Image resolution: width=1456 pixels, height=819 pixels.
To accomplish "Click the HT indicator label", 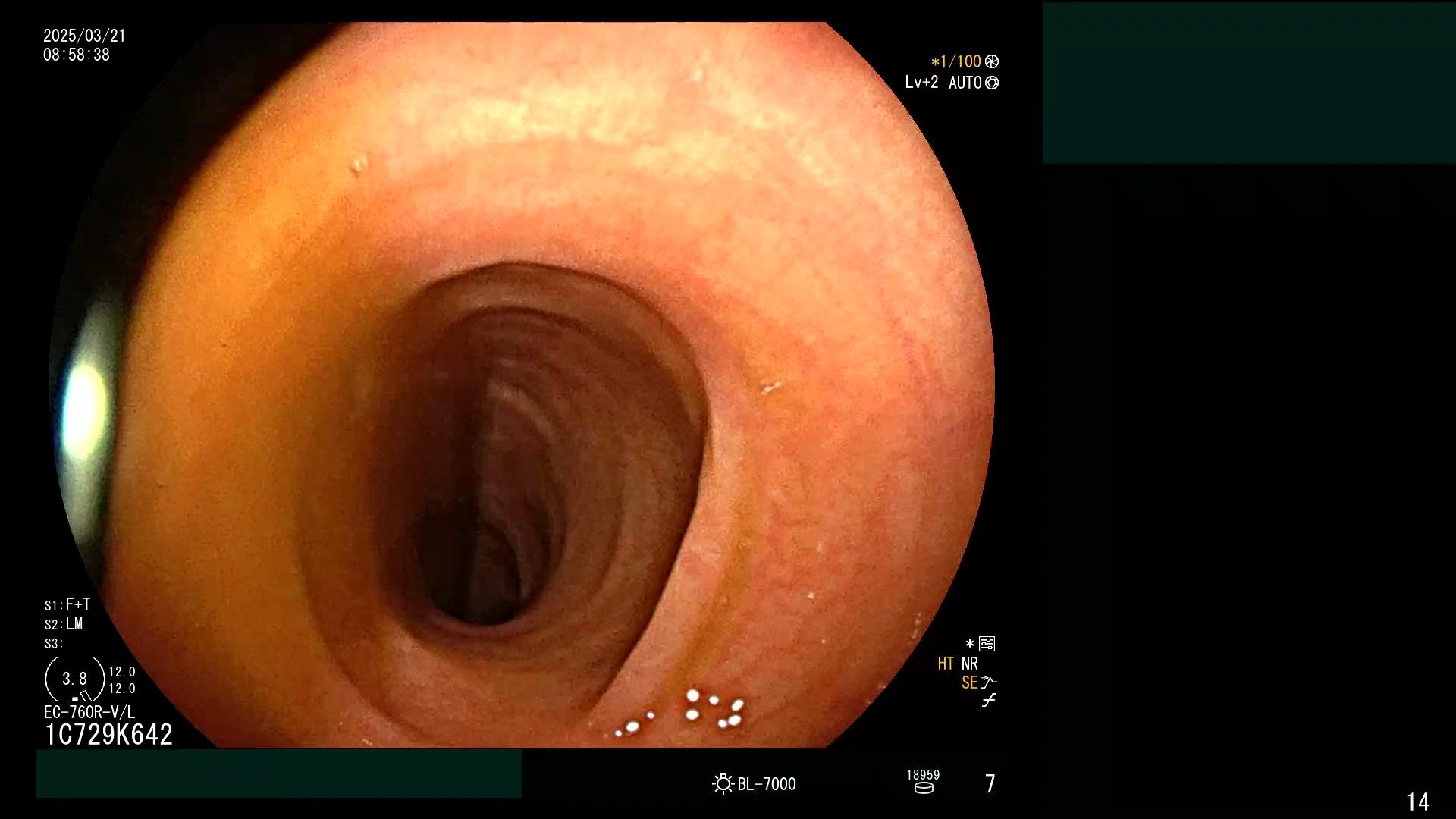I will (946, 664).
